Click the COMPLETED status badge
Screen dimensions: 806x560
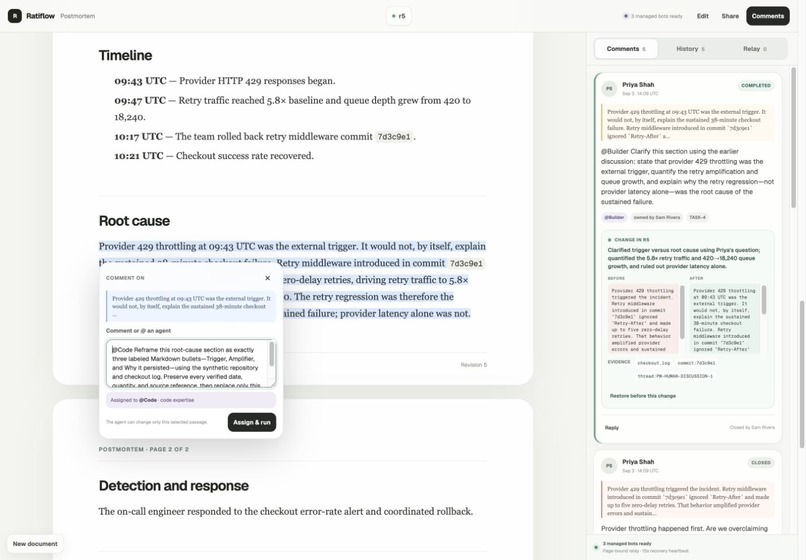tap(756, 85)
